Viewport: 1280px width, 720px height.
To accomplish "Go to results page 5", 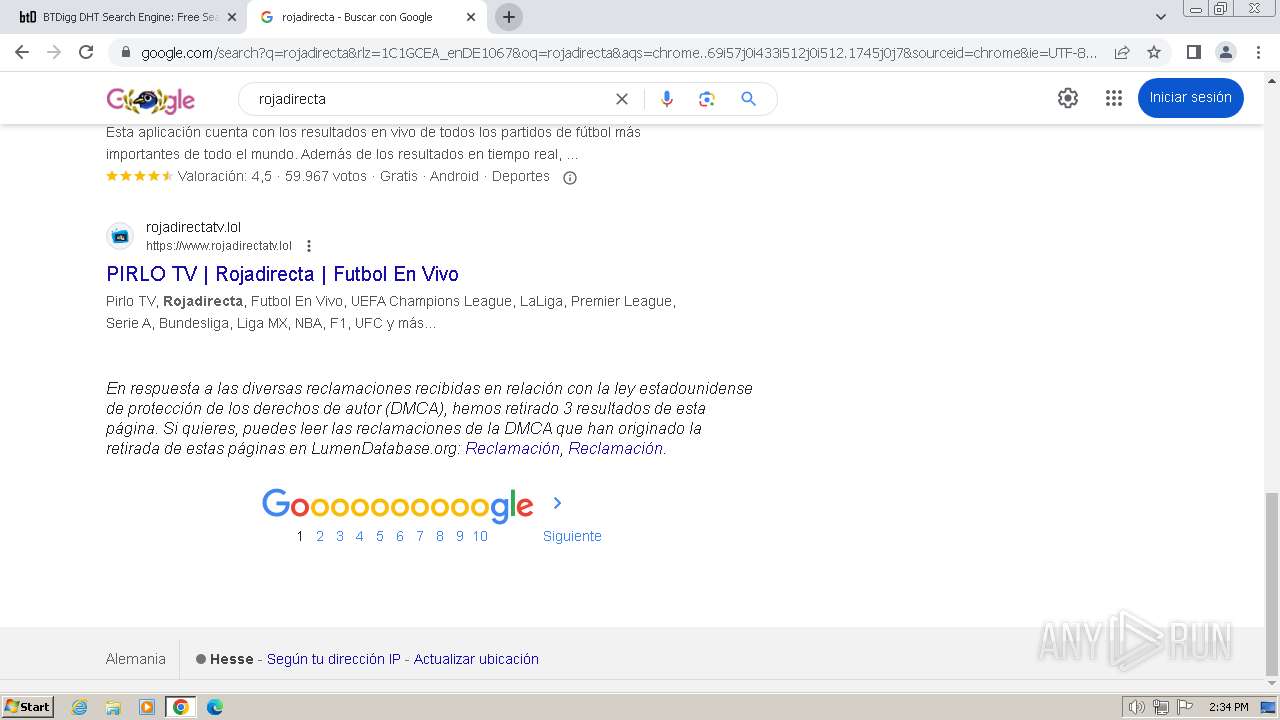I will click(x=380, y=536).
